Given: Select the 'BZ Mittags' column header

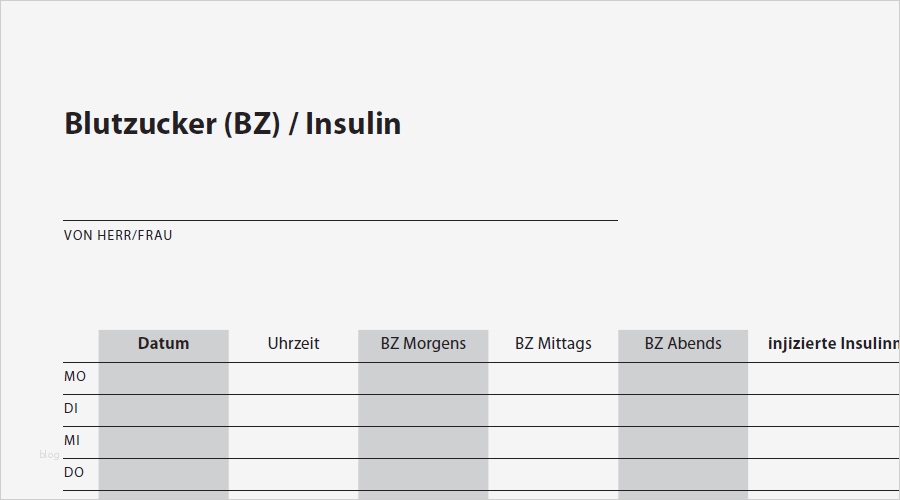Looking at the screenshot, I should point(553,344).
